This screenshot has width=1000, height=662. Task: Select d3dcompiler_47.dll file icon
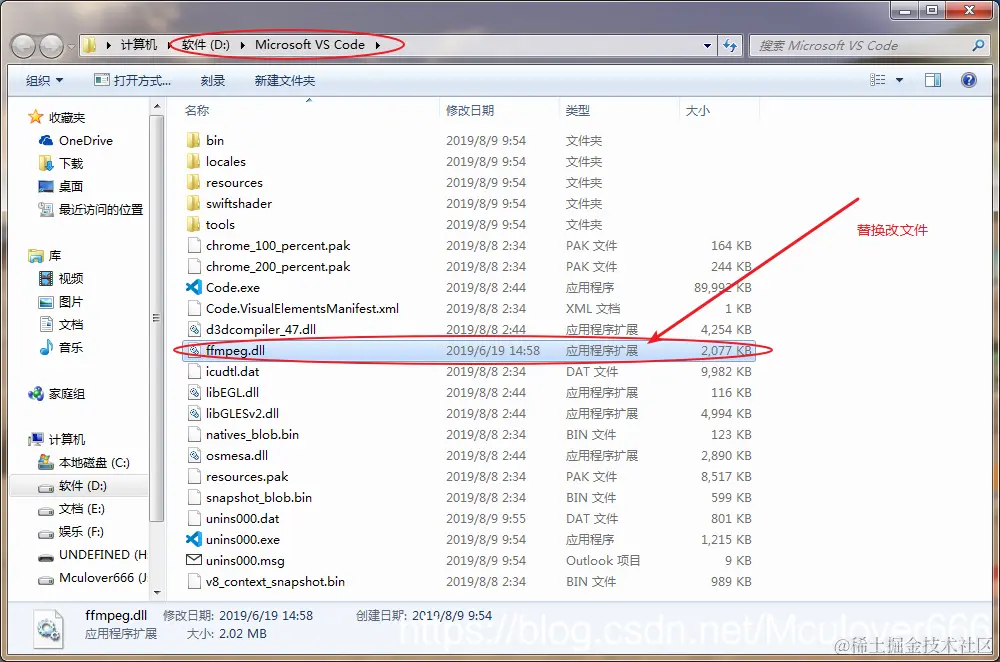click(194, 329)
